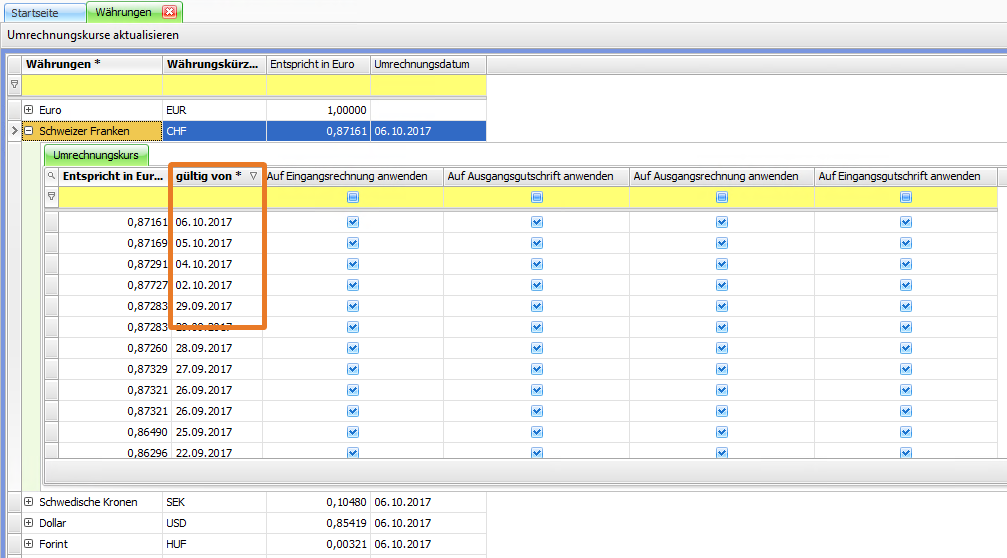Image resolution: width=1007 pixels, height=558 pixels.
Task: Click the Umrechnungsdatum column header
Action: pos(427,64)
